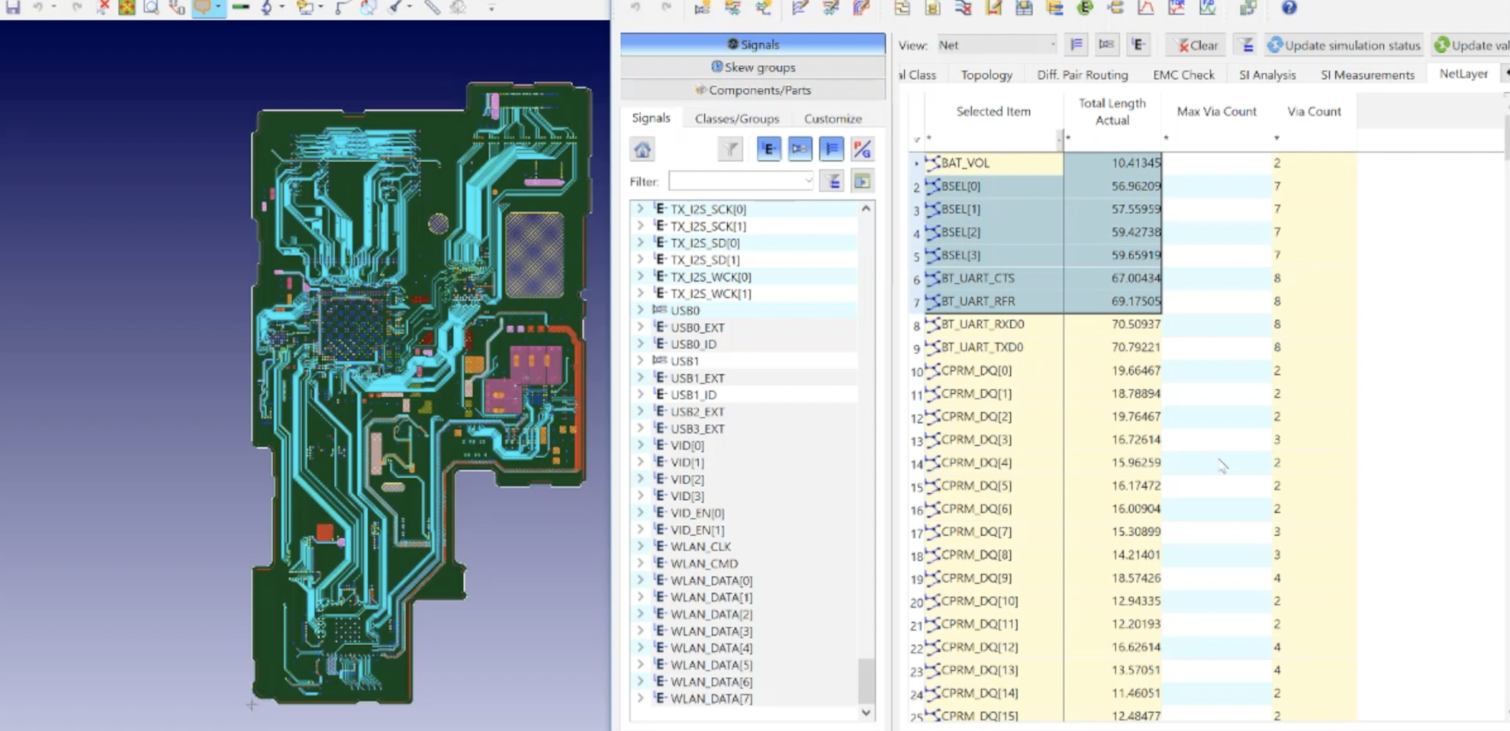1510x731 pixels.
Task: Click Update simulation status button
Action: [x=1344, y=45]
